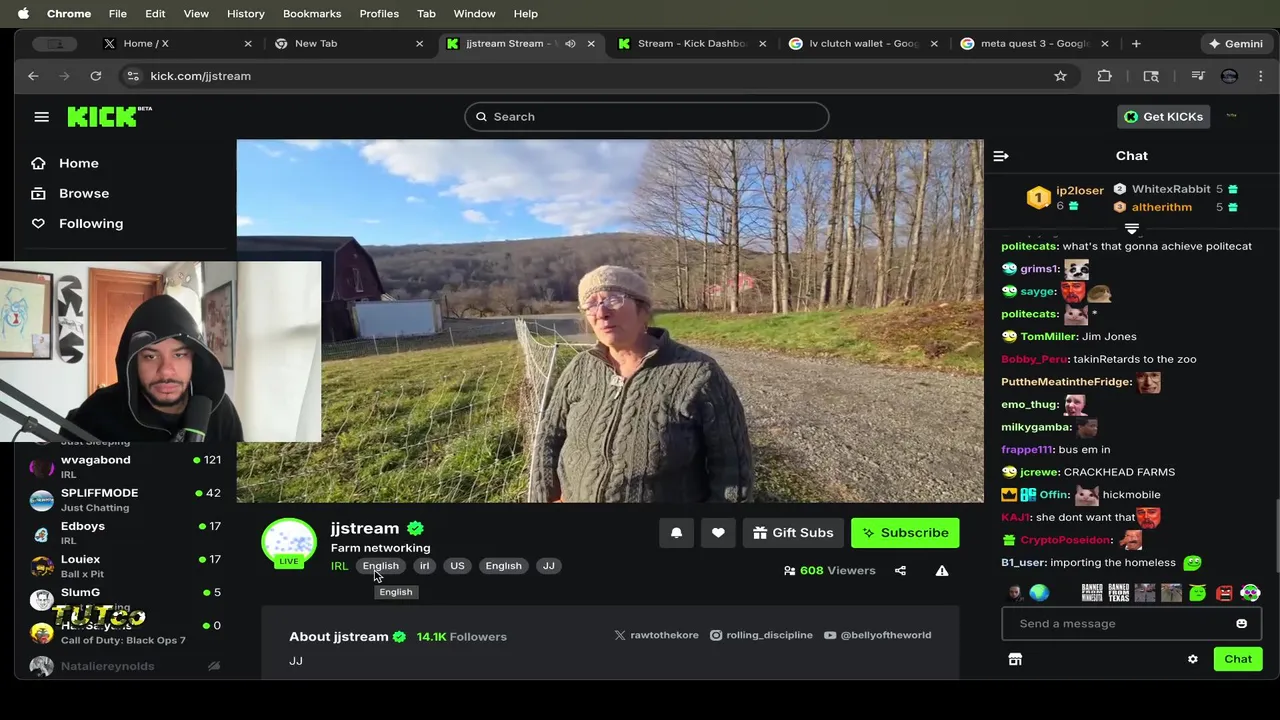Image resolution: width=1280 pixels, height=720 pixels.
Task: Follow jjstream with the heart icon
Action: point(718,533)
